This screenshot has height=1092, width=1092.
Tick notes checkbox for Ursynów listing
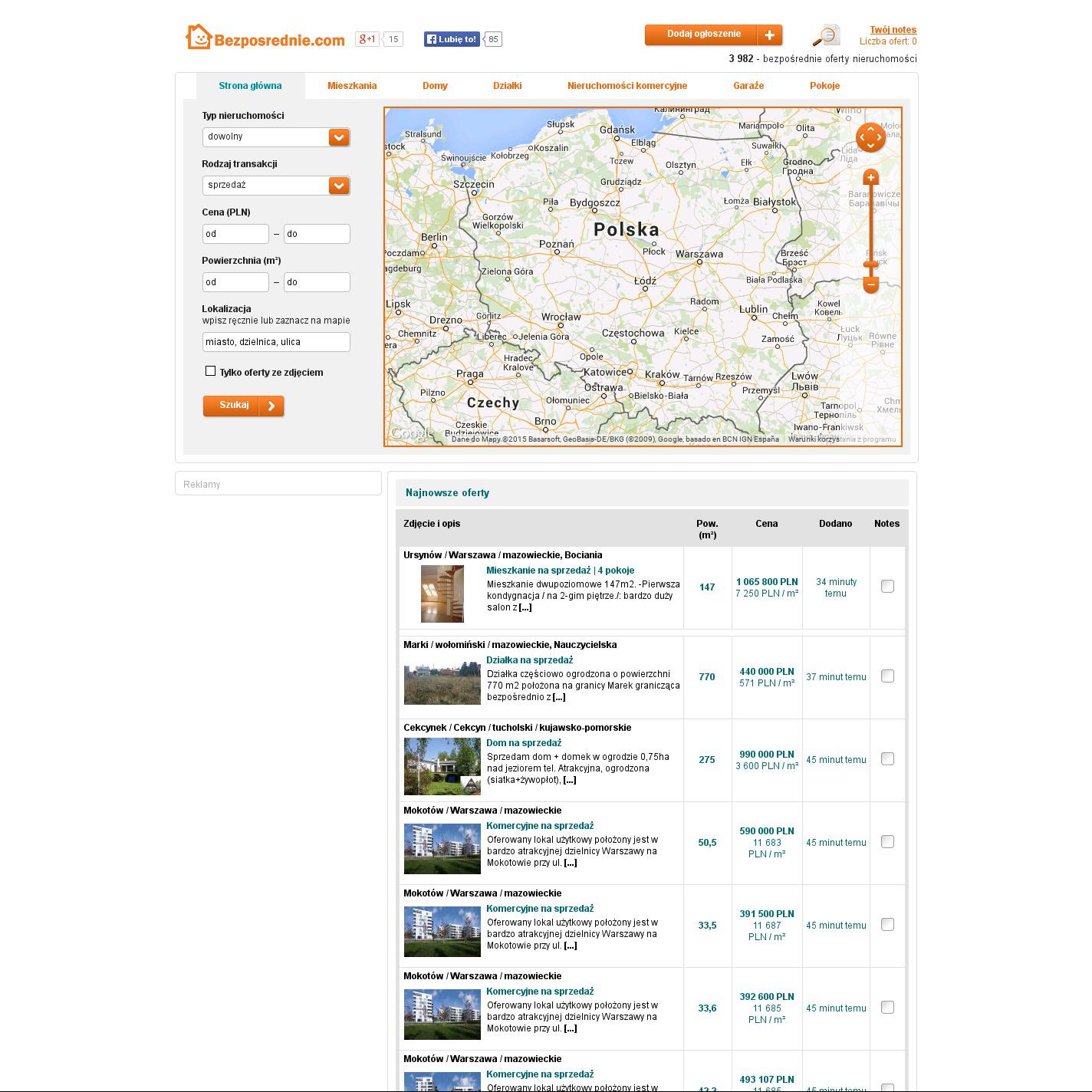pyautogui.click(x=887, y=587)
